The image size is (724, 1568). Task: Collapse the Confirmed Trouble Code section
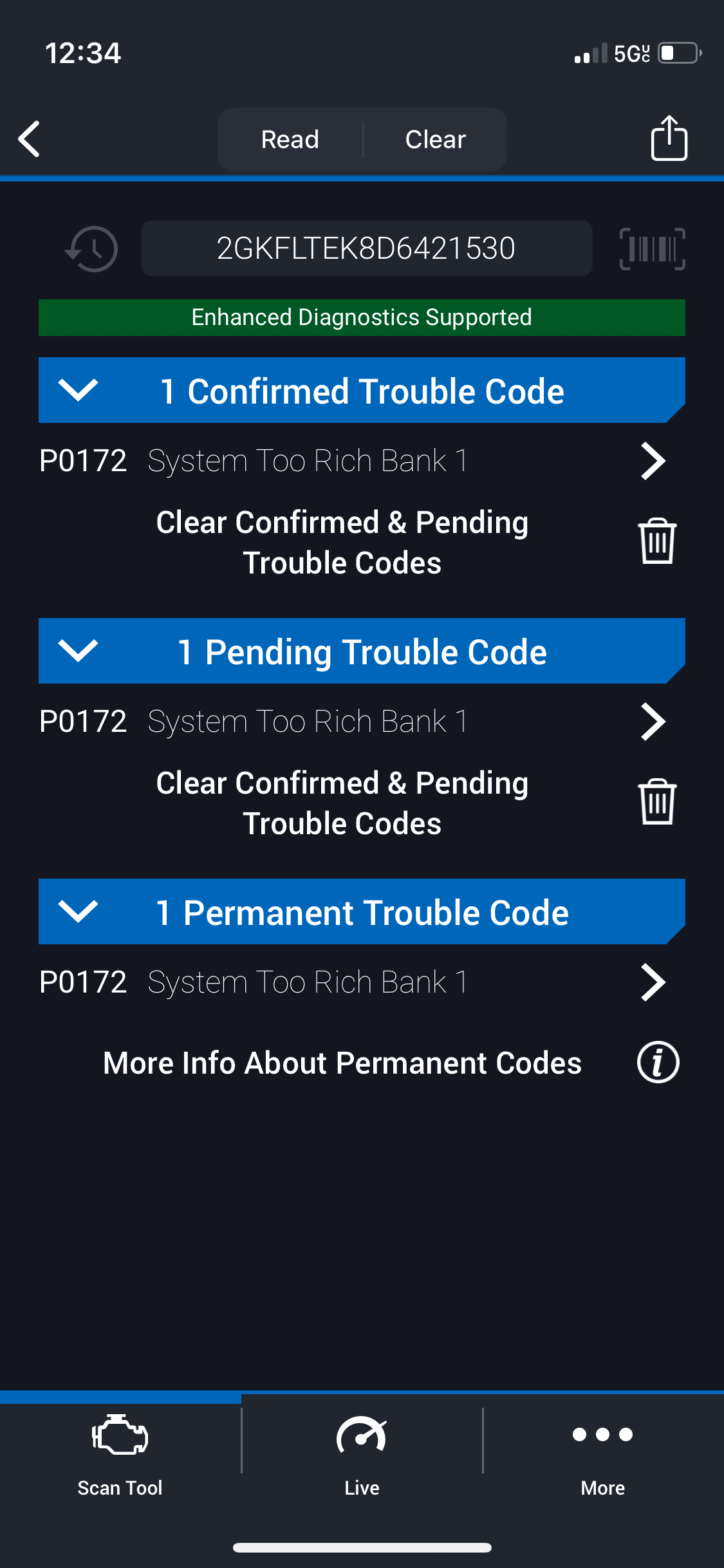pos(78,390)
